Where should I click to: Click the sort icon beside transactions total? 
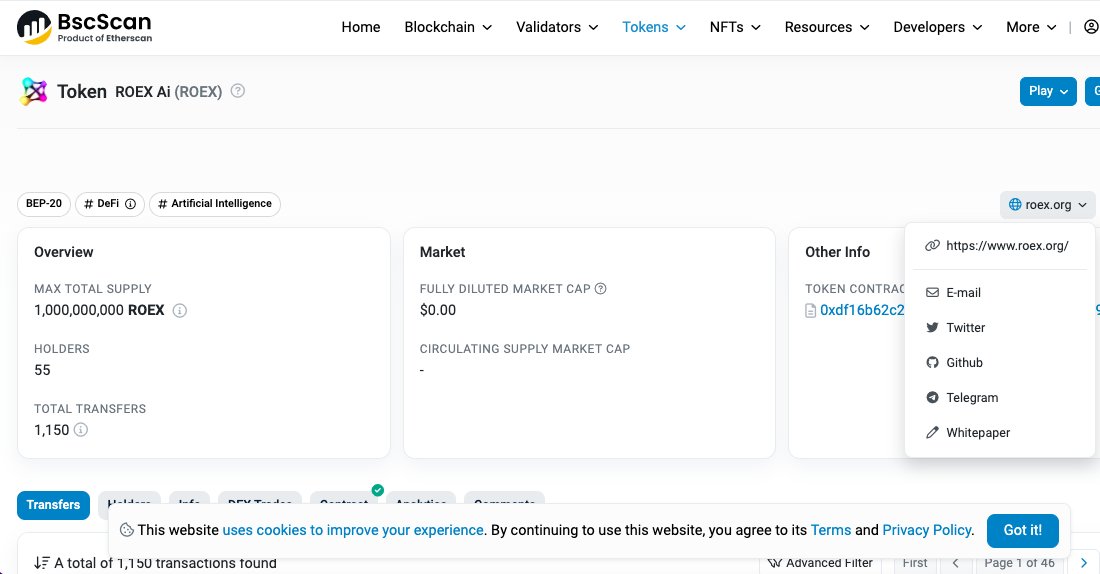(42, 563)
